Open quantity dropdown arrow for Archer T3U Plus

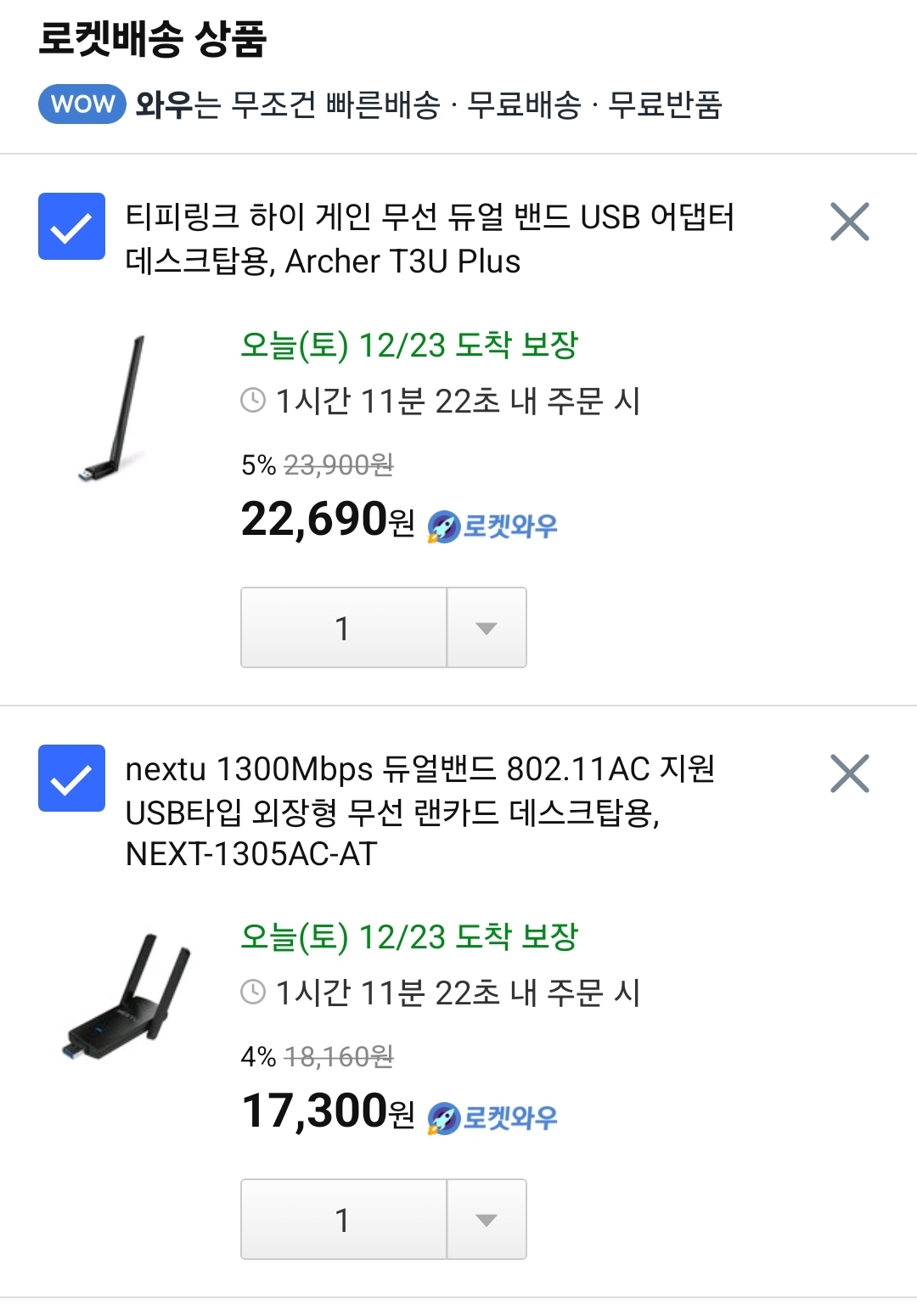coord(486,627)
